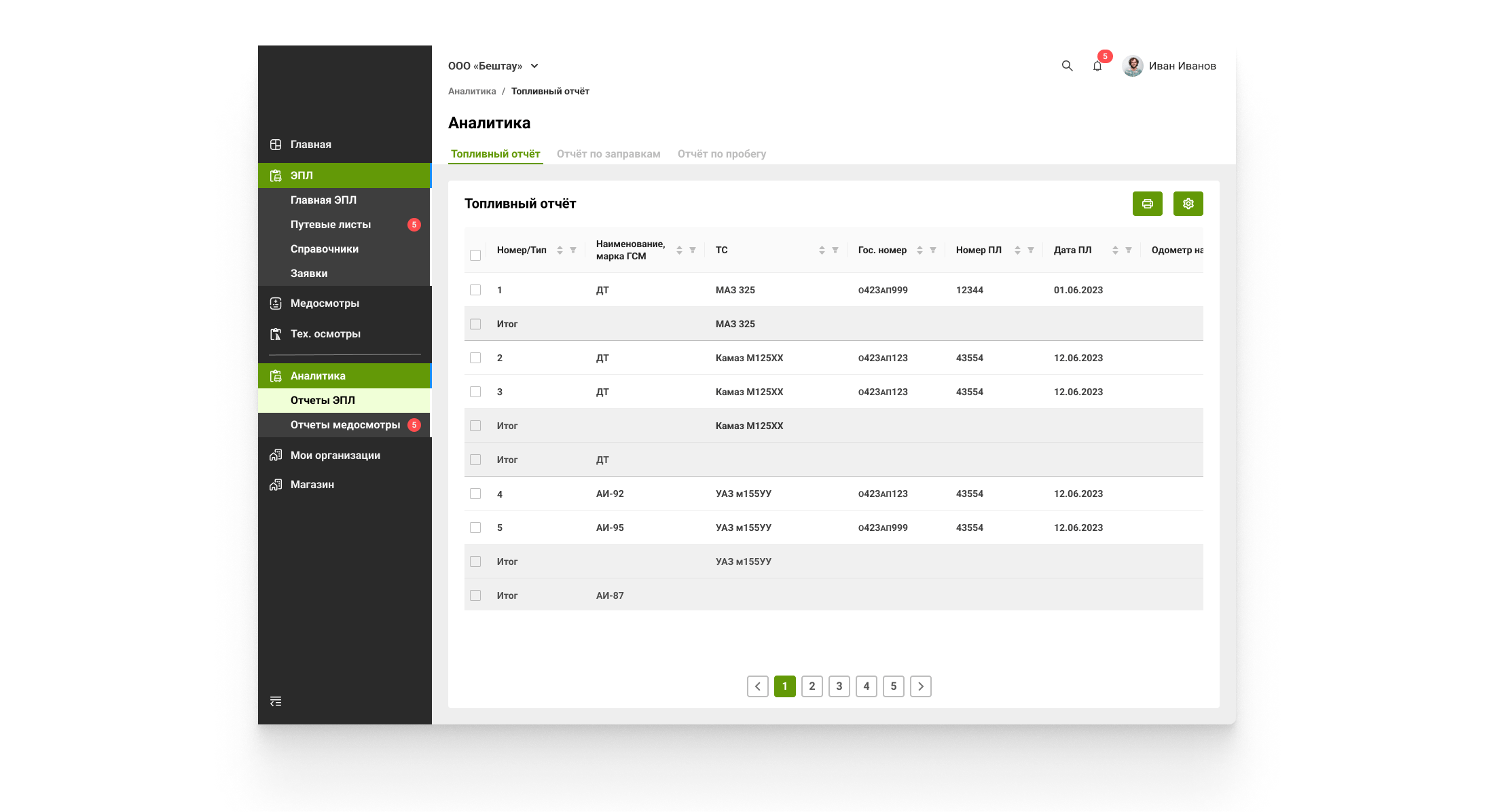Select page 1 in pagination
Viewport: 1494px width, 812px height.
pos(785,686)
